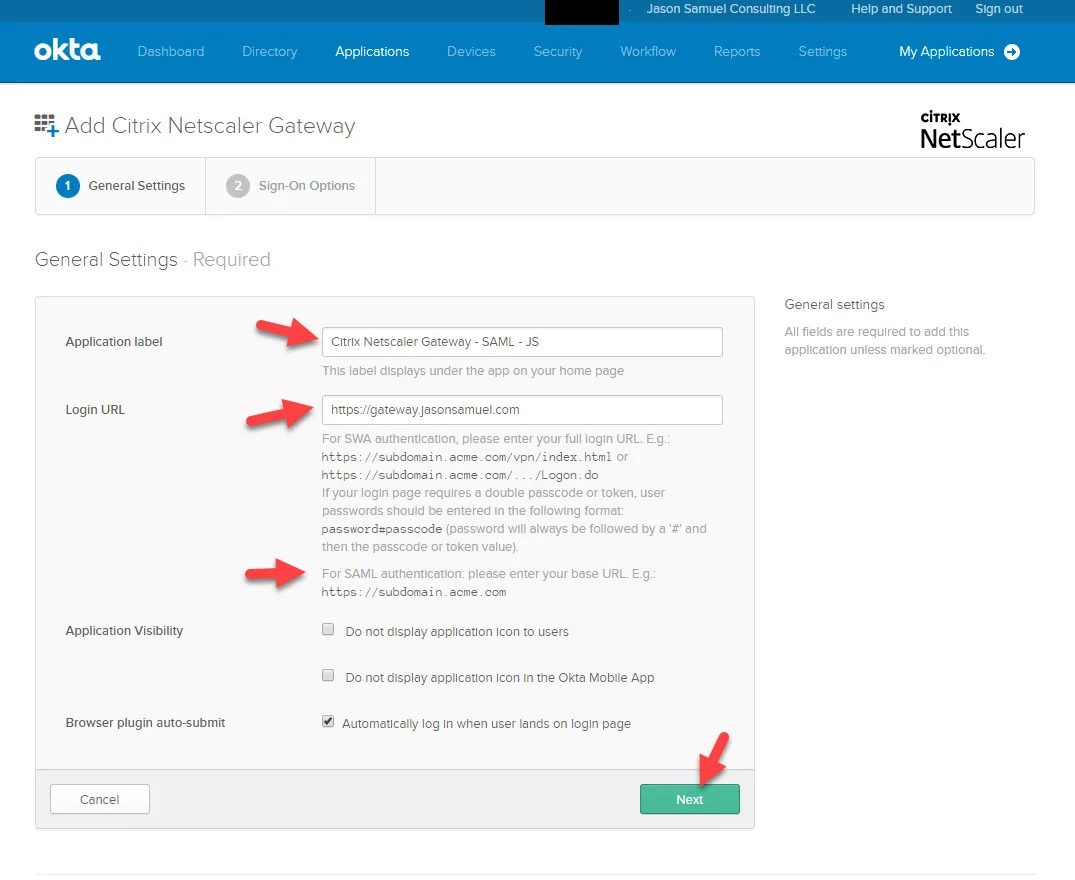Open the Dashboard menu

click(171, 51)
